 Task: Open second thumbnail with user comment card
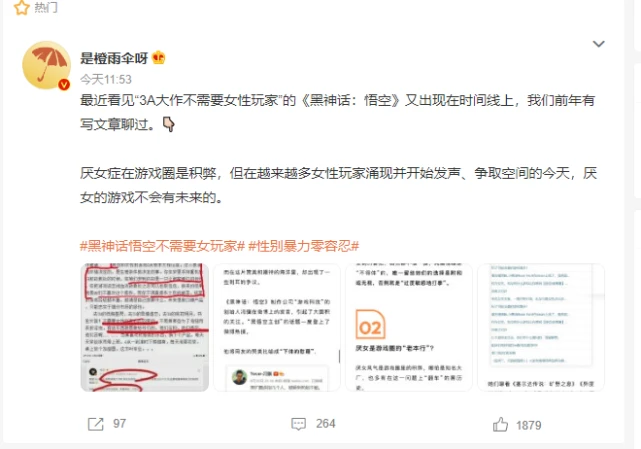pyautogui.click(x=277, y=328)
